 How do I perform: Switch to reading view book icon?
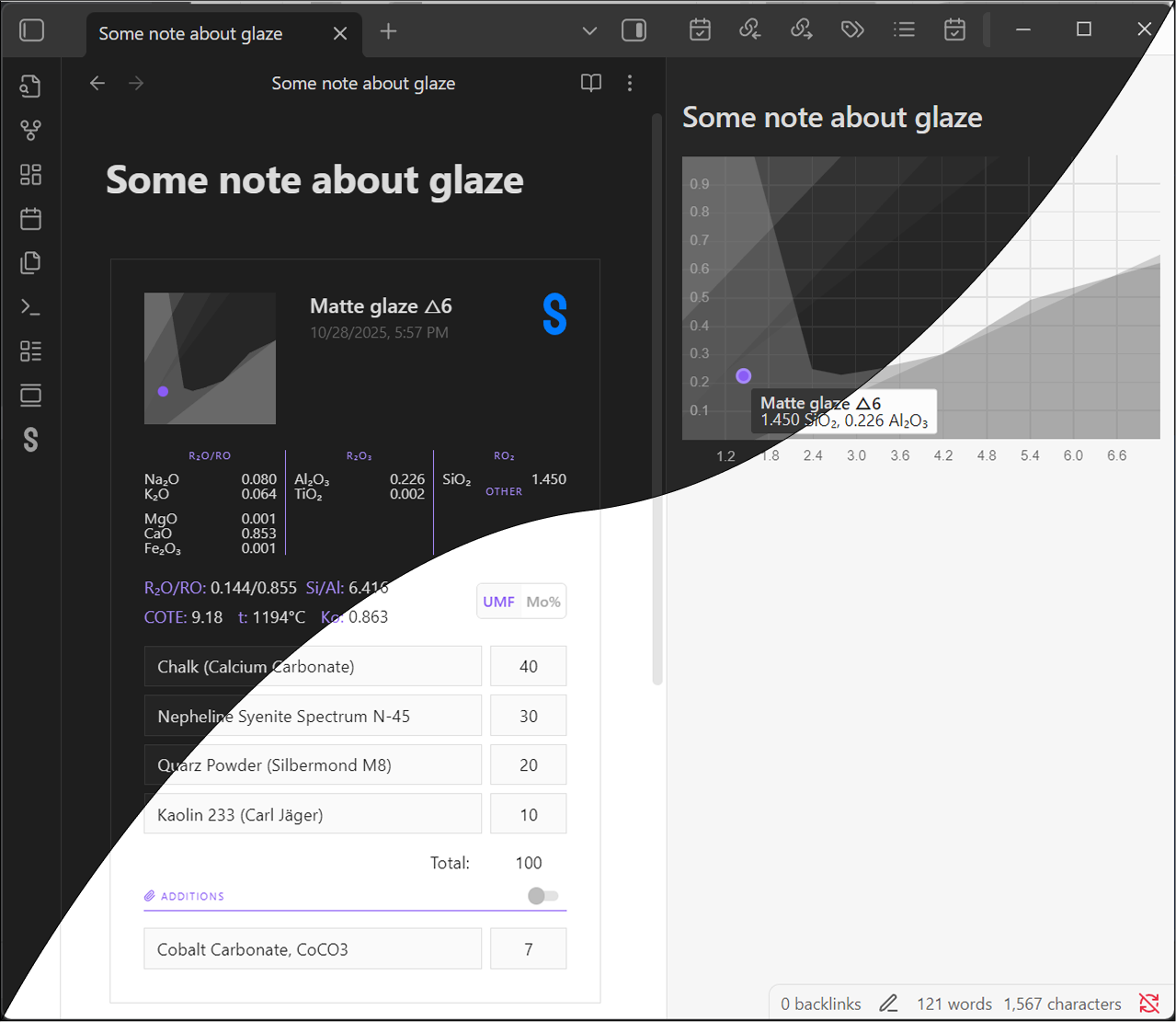pyautogui.click(x=591, y=83)
